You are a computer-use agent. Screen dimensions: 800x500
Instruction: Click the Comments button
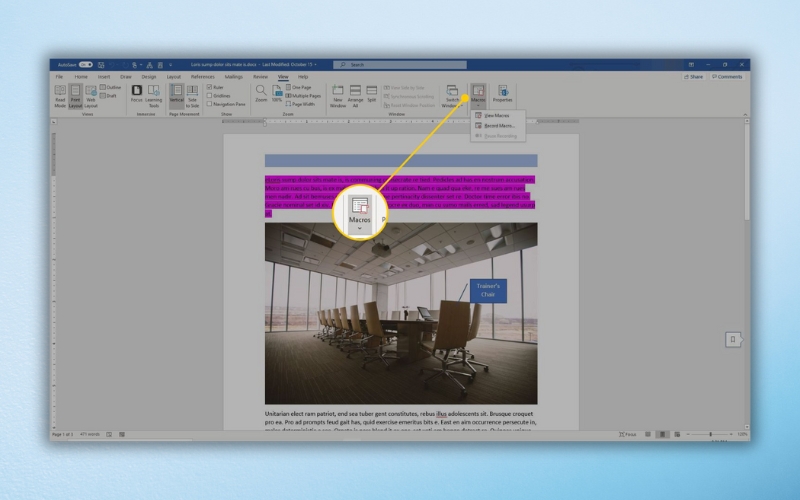coord(727,77)
